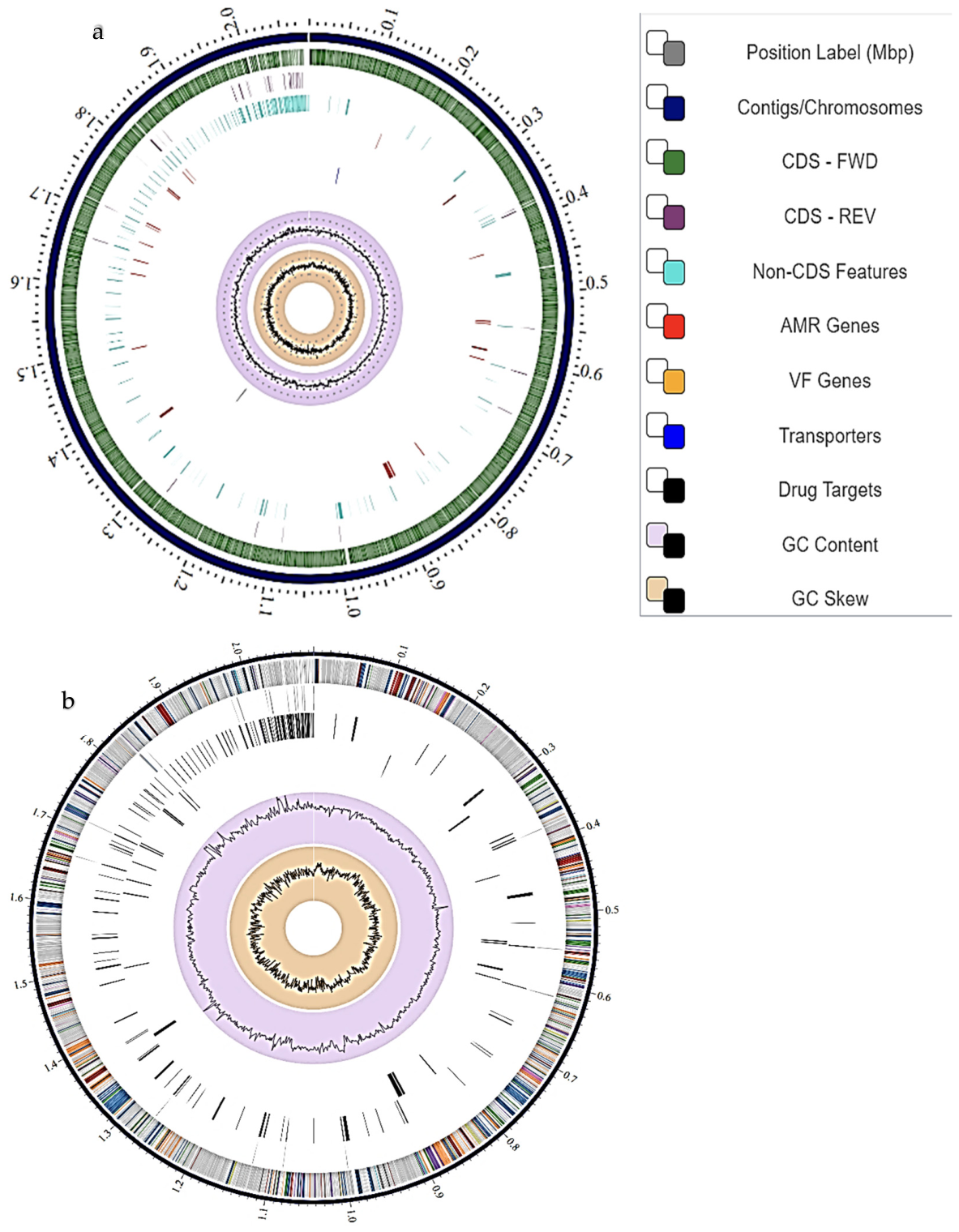959x1232 pixels.
Task: Select the black Drug Targets swatch
Action: (x=674, y=491)
